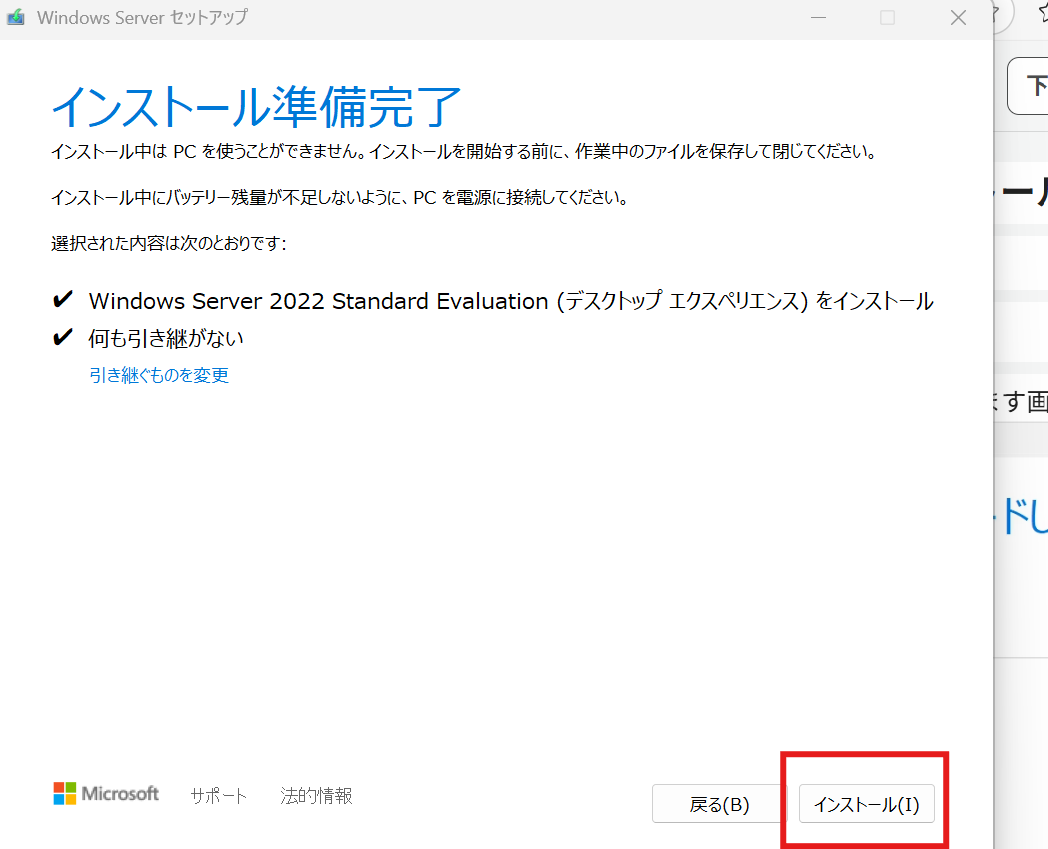1048x849 pixels.
Task: Close the Windows Server setup window
Action: [958, 18]
